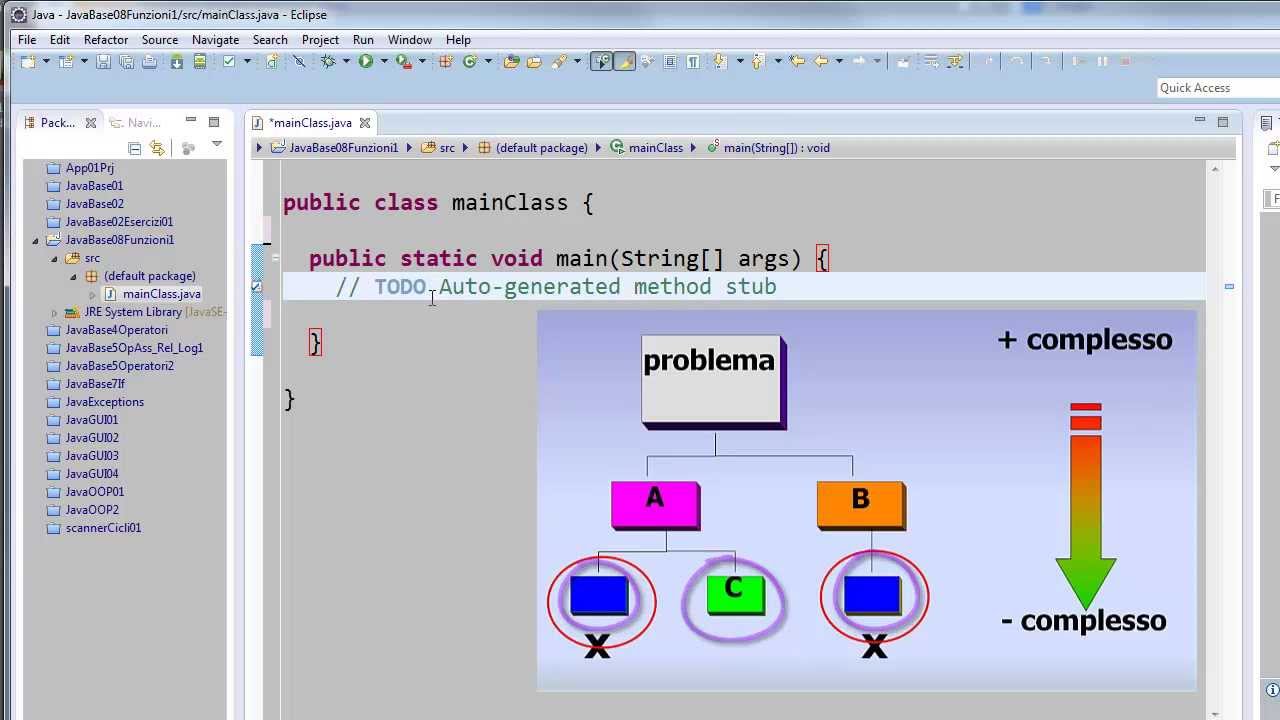The image size is (1280, 720).
Task: Open the Window menu
Action: (410, 40)
